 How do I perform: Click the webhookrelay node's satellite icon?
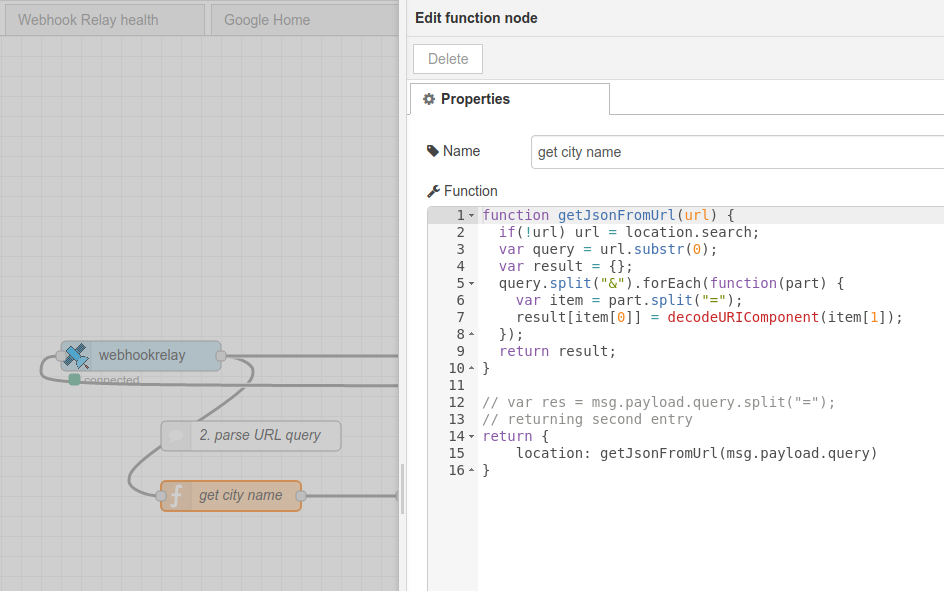tap(77, 355)
